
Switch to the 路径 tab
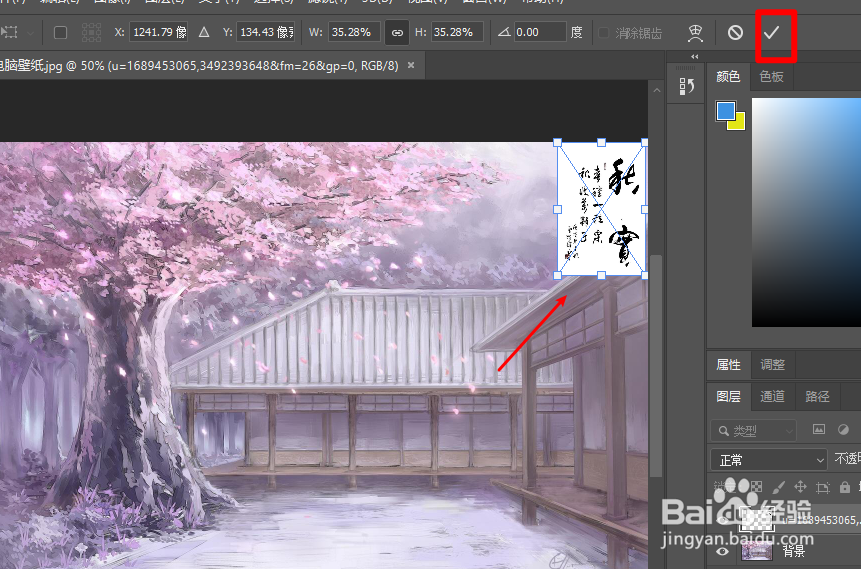coord(817,397)
